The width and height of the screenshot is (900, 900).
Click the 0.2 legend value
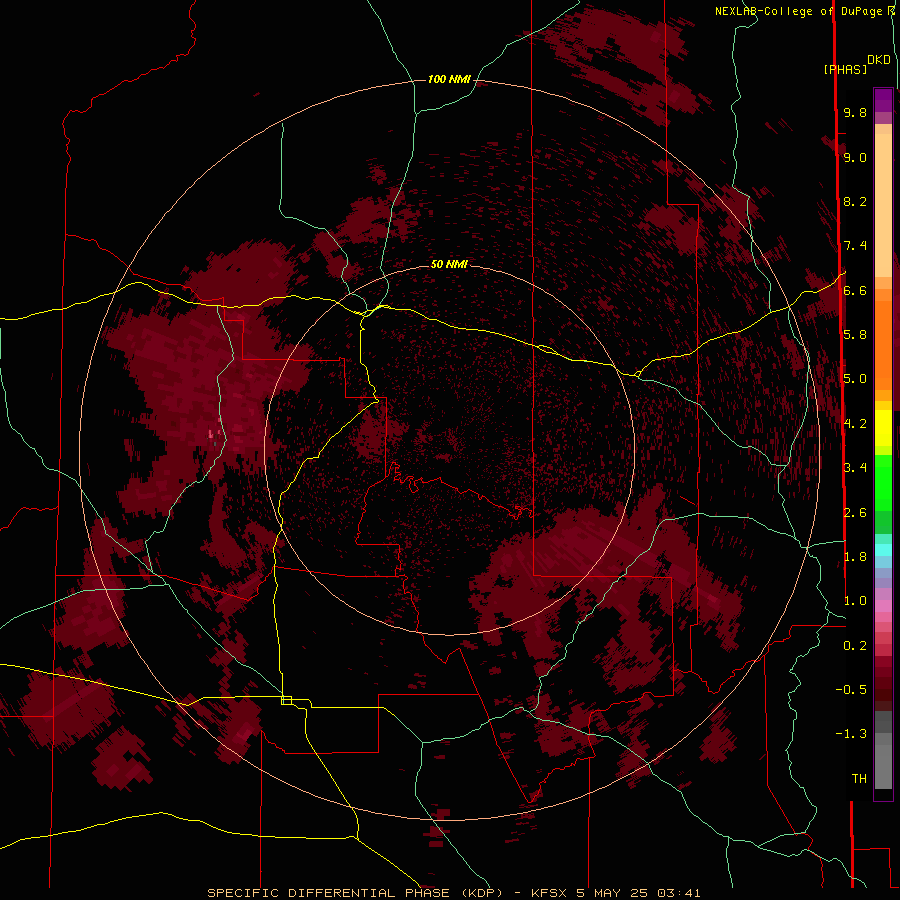click(x=855, y=646)
